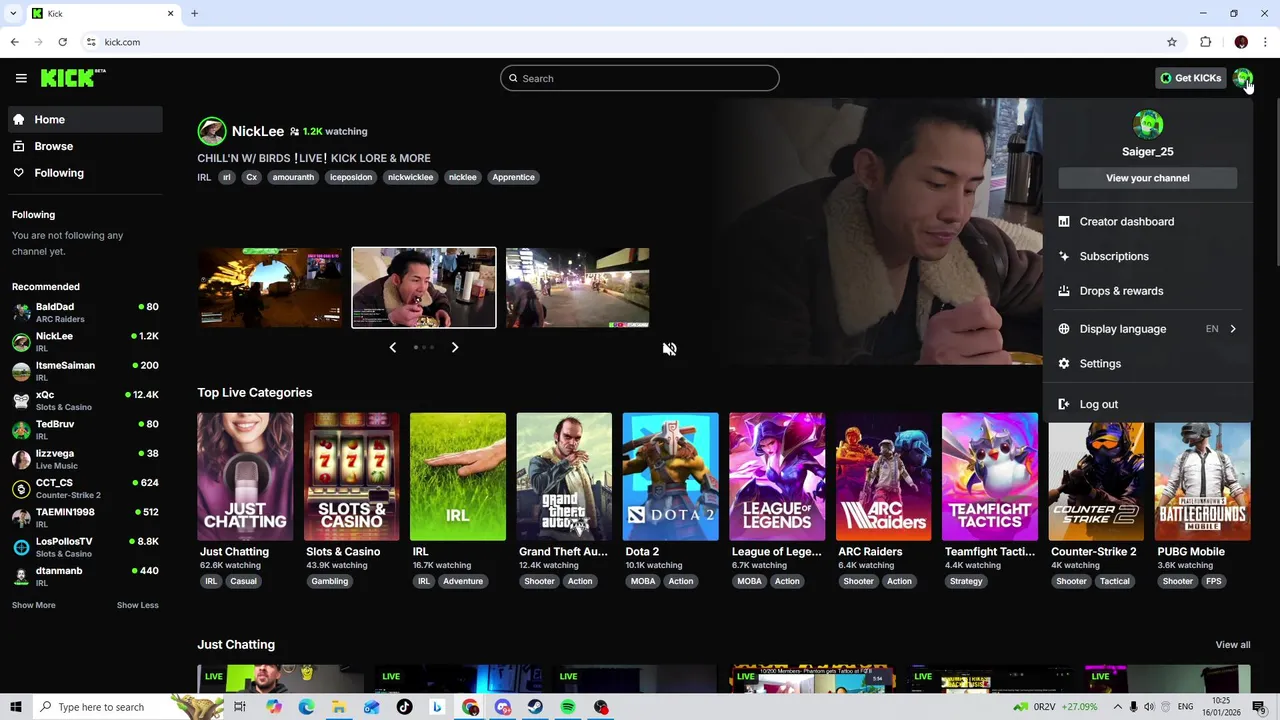The image size is (1280, 720).
Task: Open user avatar profile menu icon
Action: coord(1242,78)
